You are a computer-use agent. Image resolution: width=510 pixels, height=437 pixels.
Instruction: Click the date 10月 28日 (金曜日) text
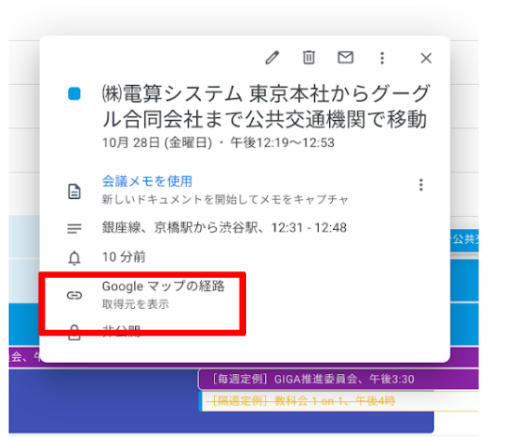(157, 143)
